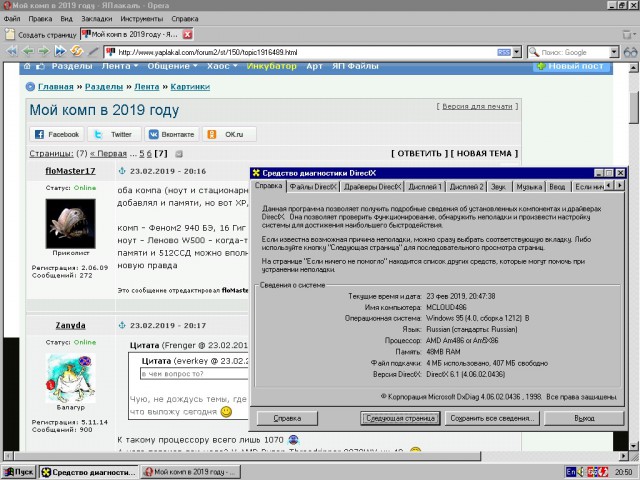Viewport: 640px width, 480px height.
Task: Open the Инструменты menu
Action: [x=141, y=19]
